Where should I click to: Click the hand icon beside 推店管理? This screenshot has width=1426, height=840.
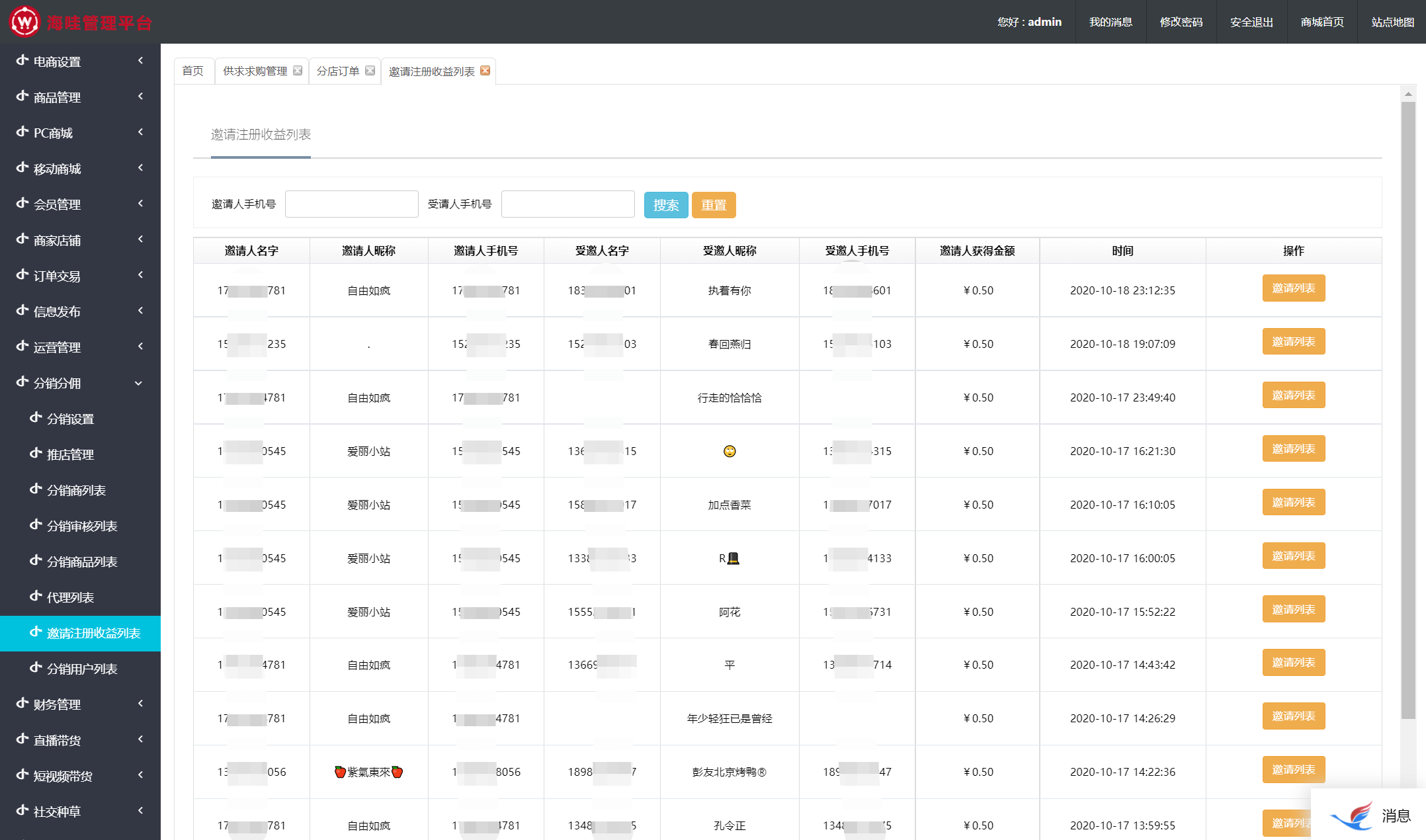[x=36, y=453]
